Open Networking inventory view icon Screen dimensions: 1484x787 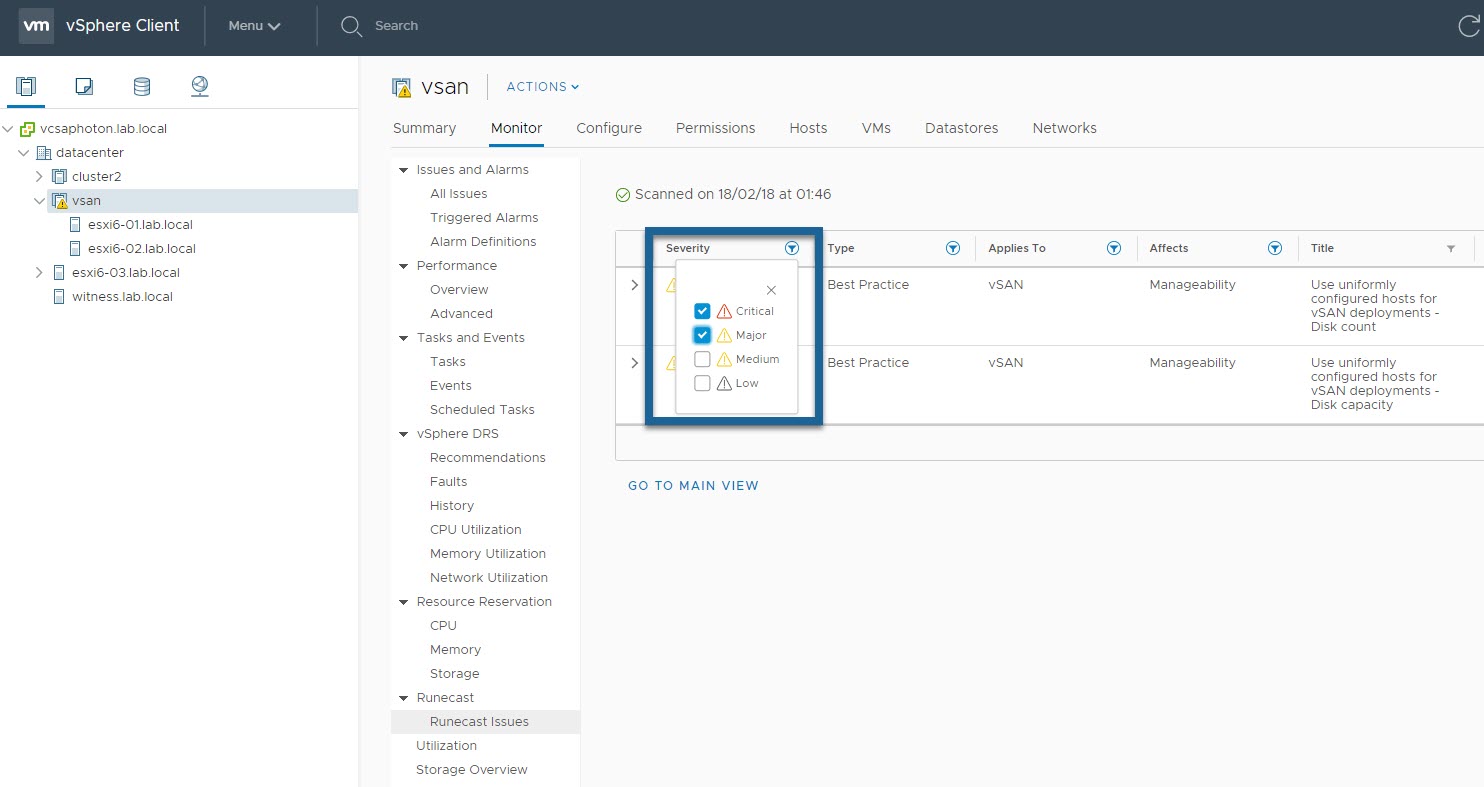coord(200,86)
